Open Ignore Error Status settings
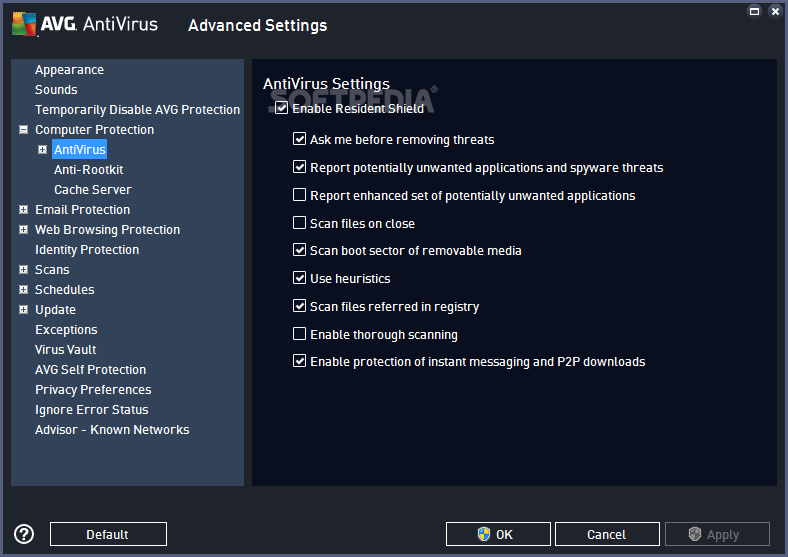The width and height of the screenshot is (788, 557). (92, 410)
